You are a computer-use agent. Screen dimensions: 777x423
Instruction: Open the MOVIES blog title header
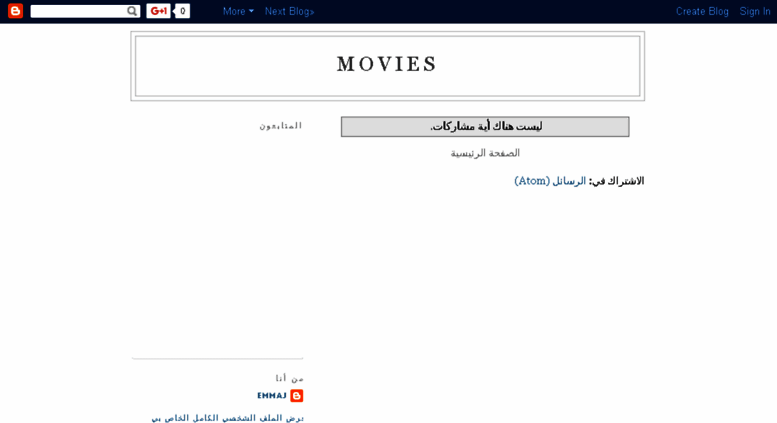387,64
